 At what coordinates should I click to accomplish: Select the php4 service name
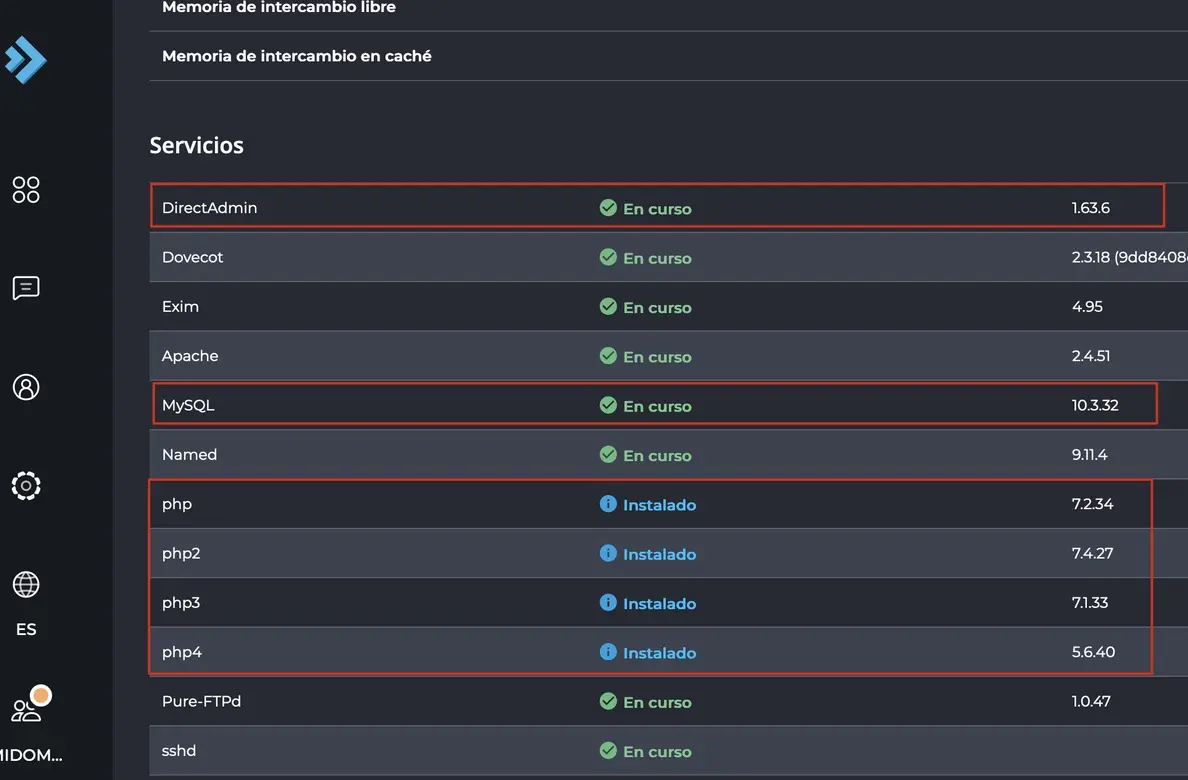[182, 653]
